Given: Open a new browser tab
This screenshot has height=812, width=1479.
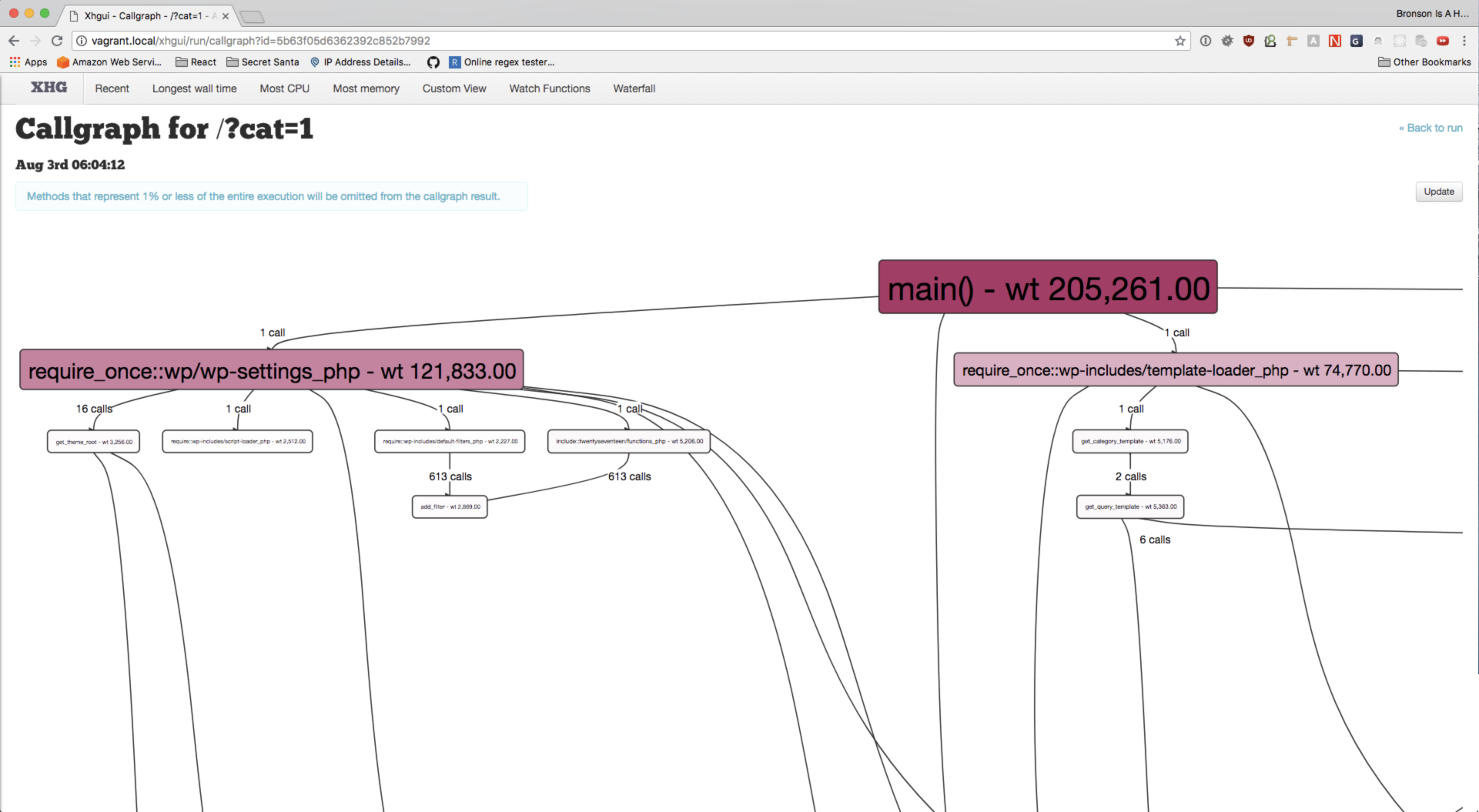Looking at the screenshot, I should 252,17.
